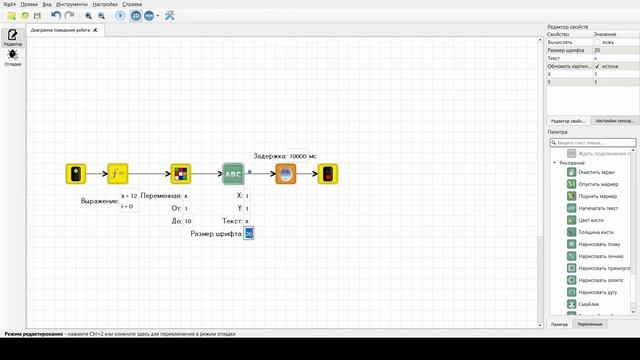Select Нарисовать прямоугольник in the palette

pyautogui.click(x=598, y=268)
